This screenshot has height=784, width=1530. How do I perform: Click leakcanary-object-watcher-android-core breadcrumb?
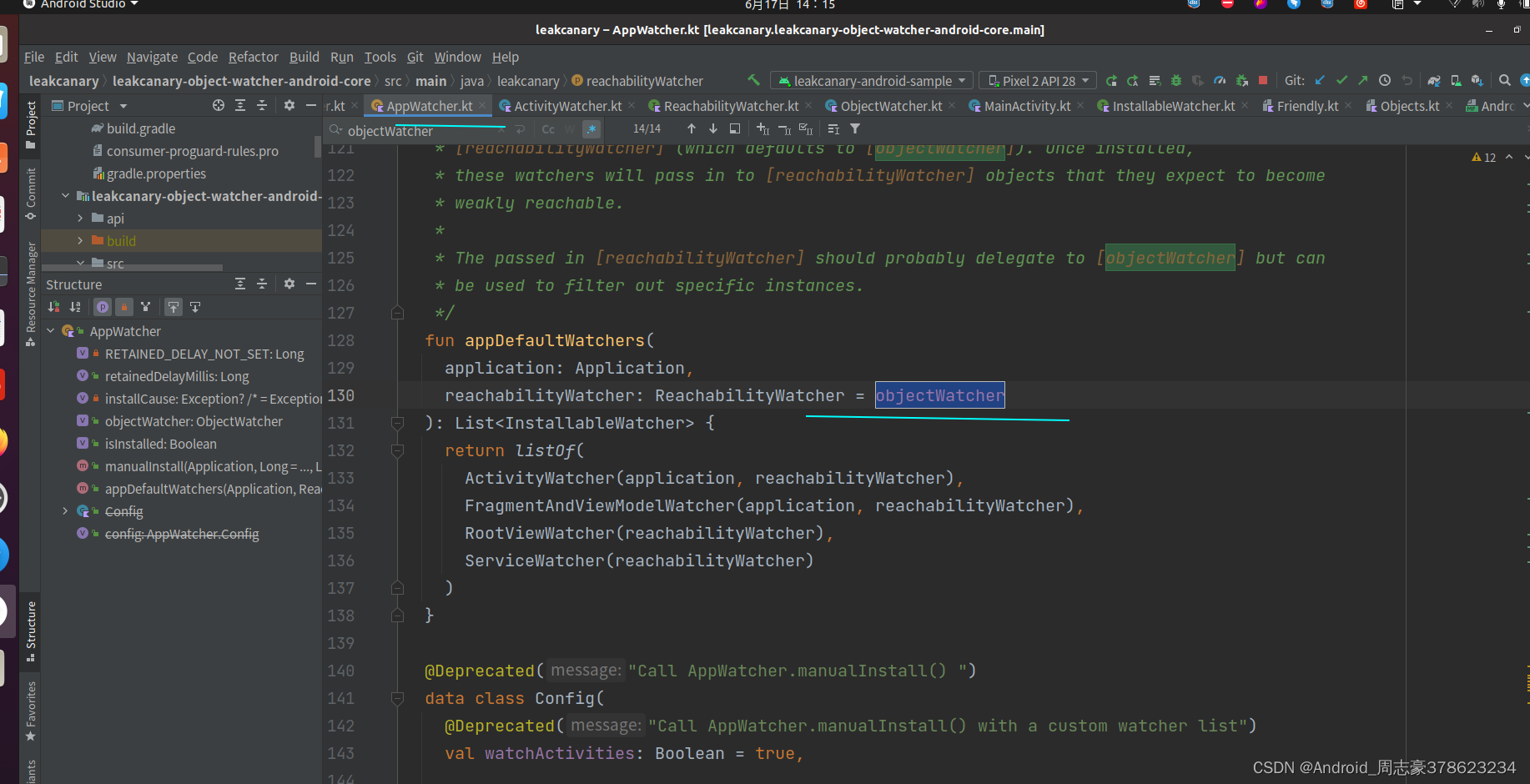point(241,81)
